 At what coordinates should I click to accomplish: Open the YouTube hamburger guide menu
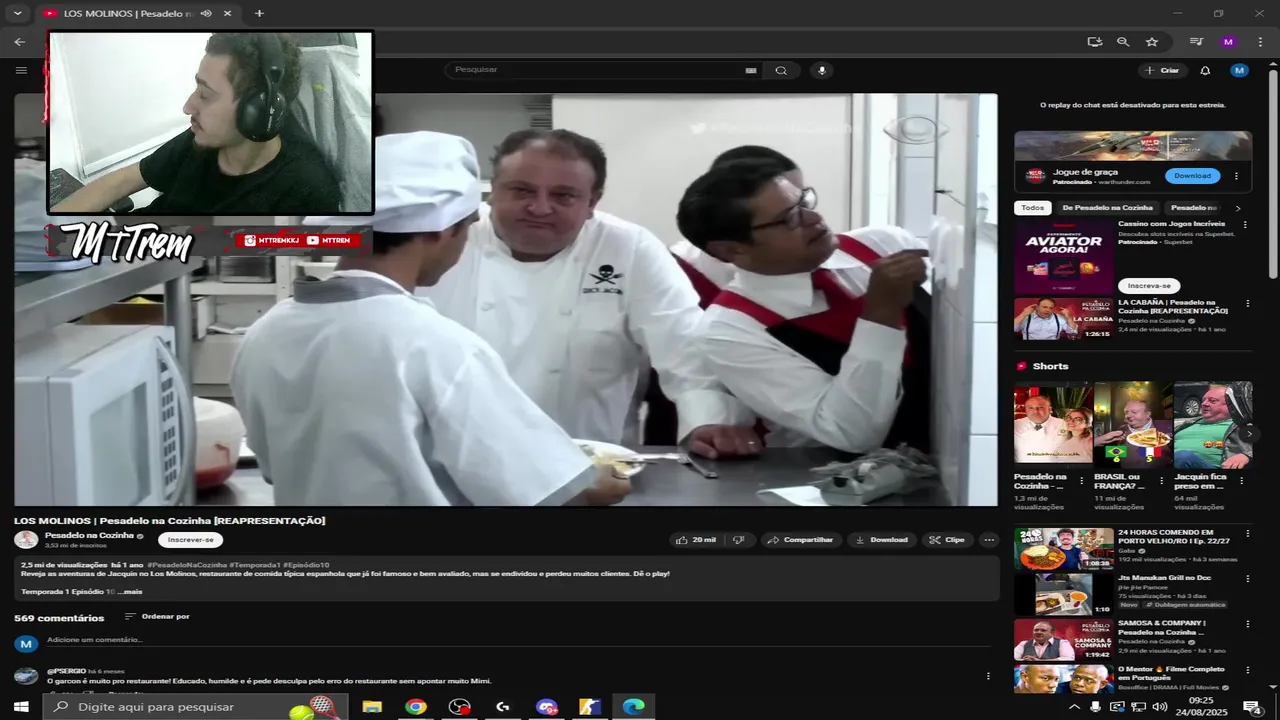(21, 70)
